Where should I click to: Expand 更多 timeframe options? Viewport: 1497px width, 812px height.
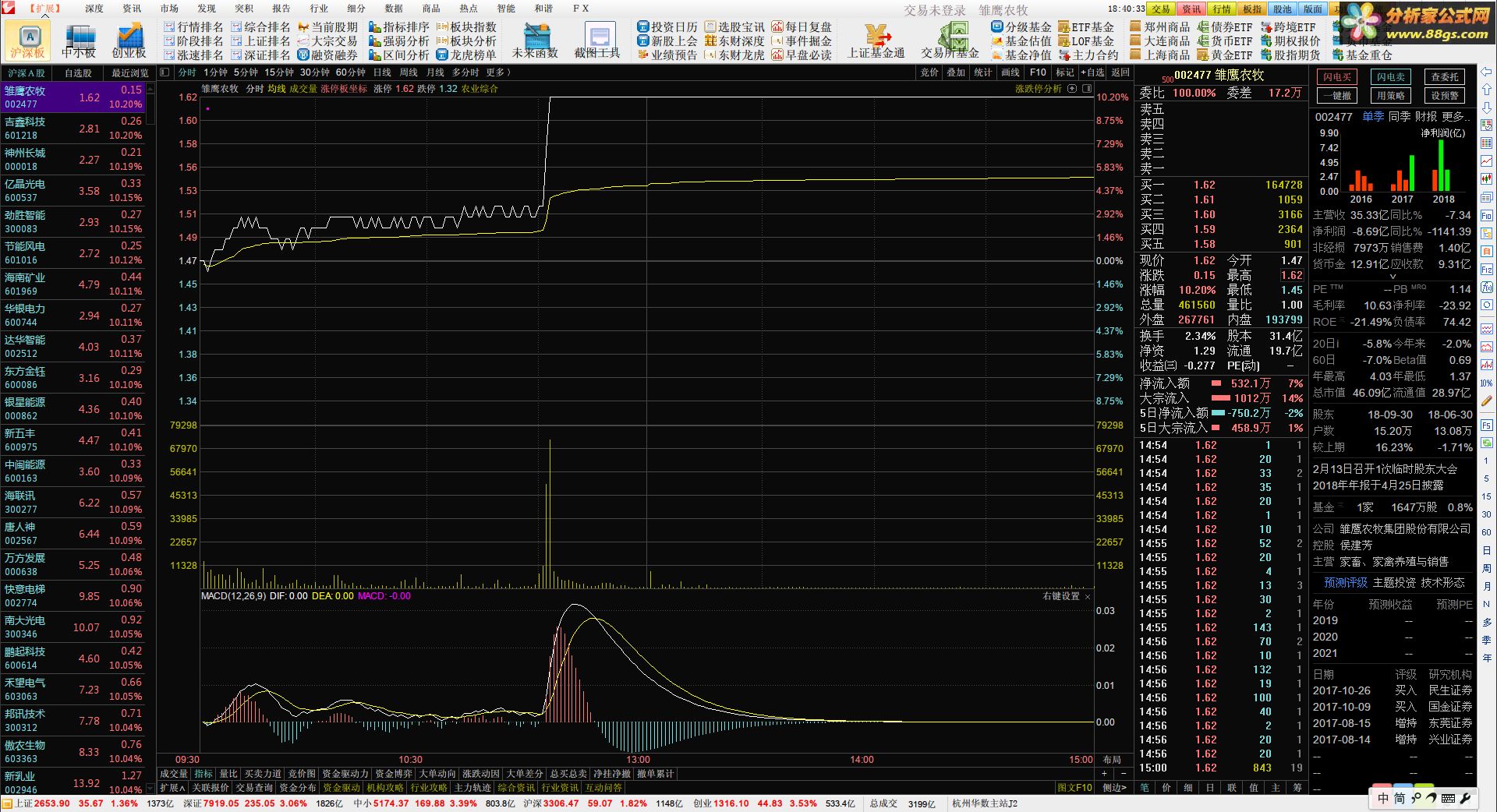(x=497, y=72)
